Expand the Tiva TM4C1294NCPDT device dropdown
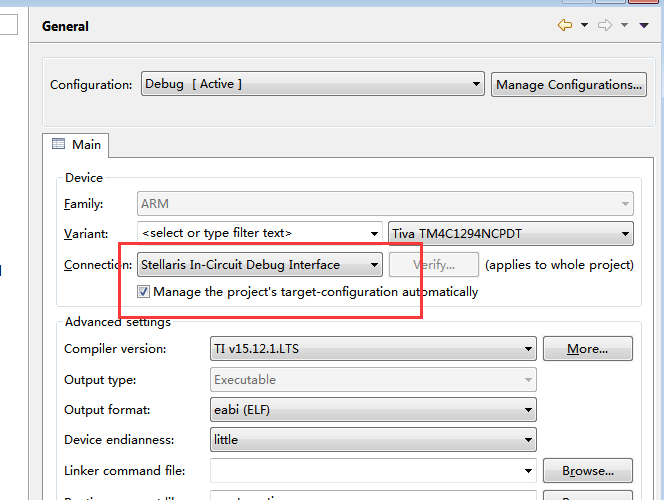Viewport: 664px width, 500px height. [x=626, y=233]
